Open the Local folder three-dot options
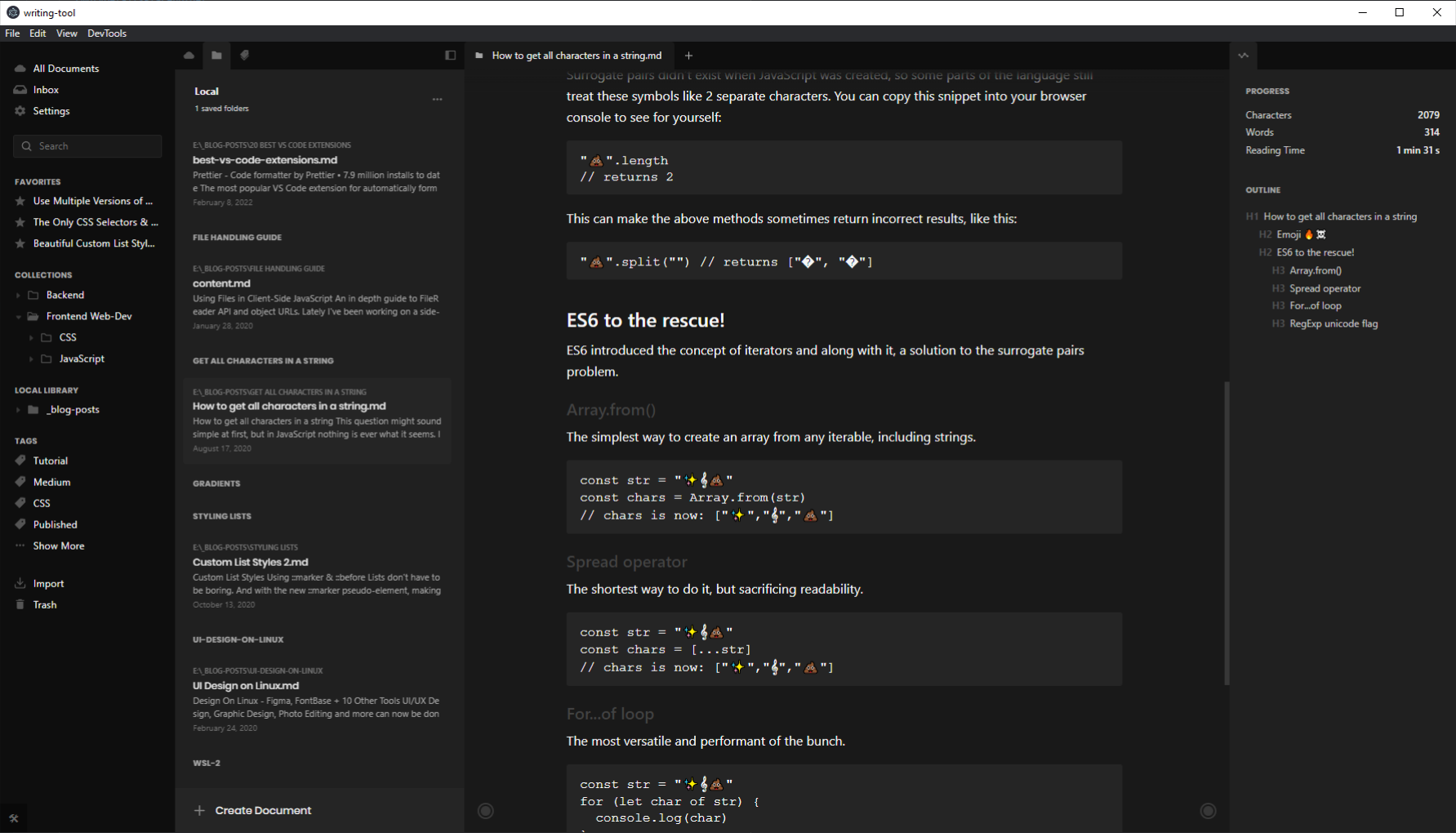 click(437, 100)
